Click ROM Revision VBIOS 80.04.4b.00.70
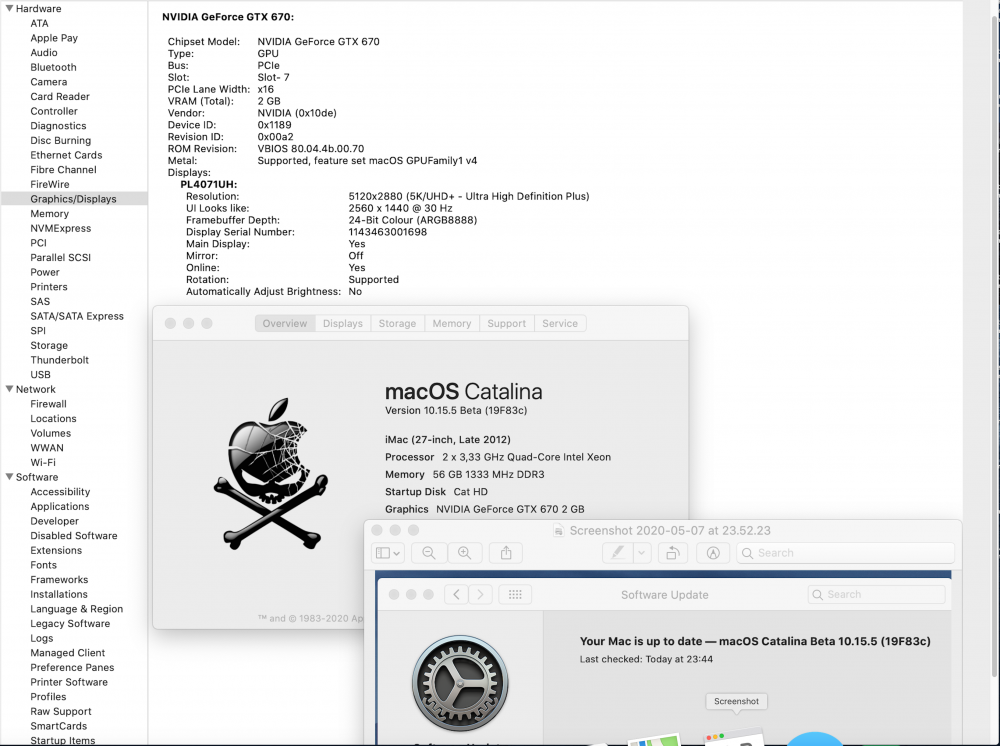This screenshot has height=746, width=1000. pos(311,149)
